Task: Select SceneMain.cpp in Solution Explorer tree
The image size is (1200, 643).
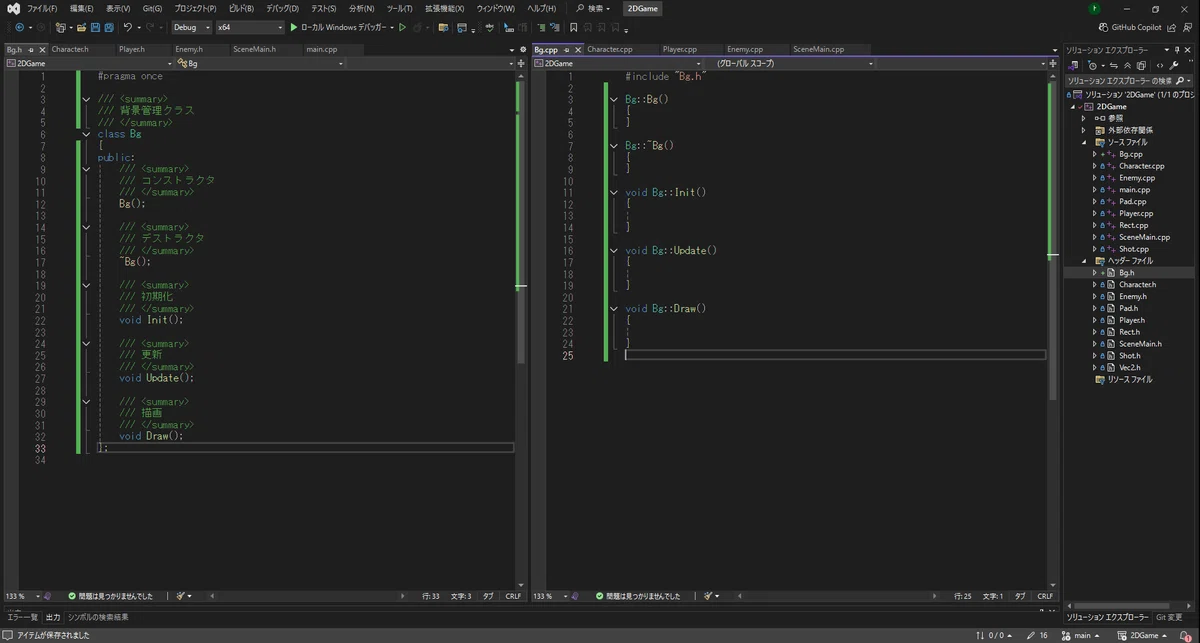Action: (1144, 237)
